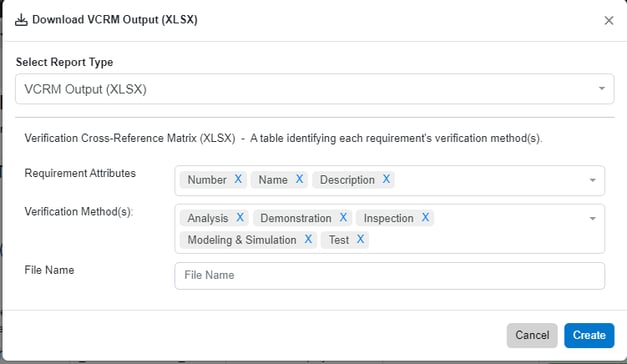This screenshot has height=364, width=627.
Task: Click the Verification Cross-Reference Matrix description text
Action: pyautogui.click(x=283, y=138)
